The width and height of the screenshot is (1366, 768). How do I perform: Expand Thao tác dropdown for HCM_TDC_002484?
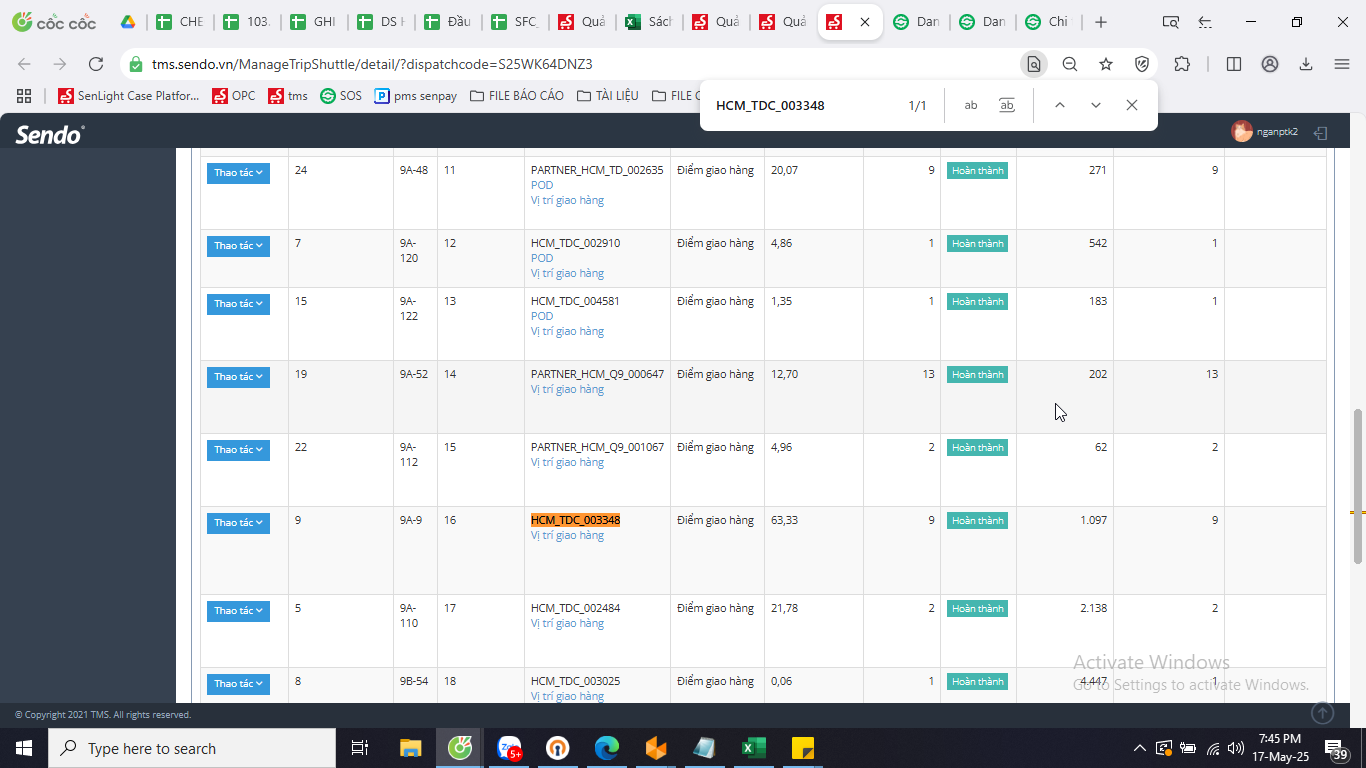[238, 611]
